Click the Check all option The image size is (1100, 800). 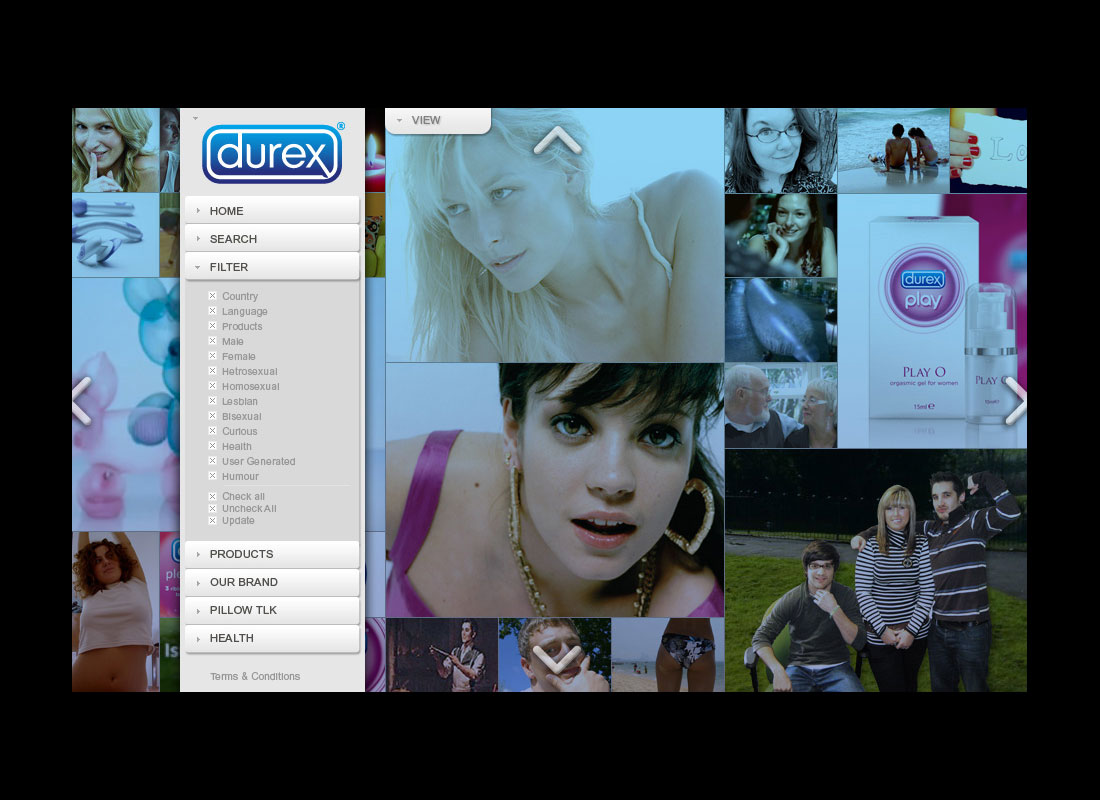pos(236,496)
